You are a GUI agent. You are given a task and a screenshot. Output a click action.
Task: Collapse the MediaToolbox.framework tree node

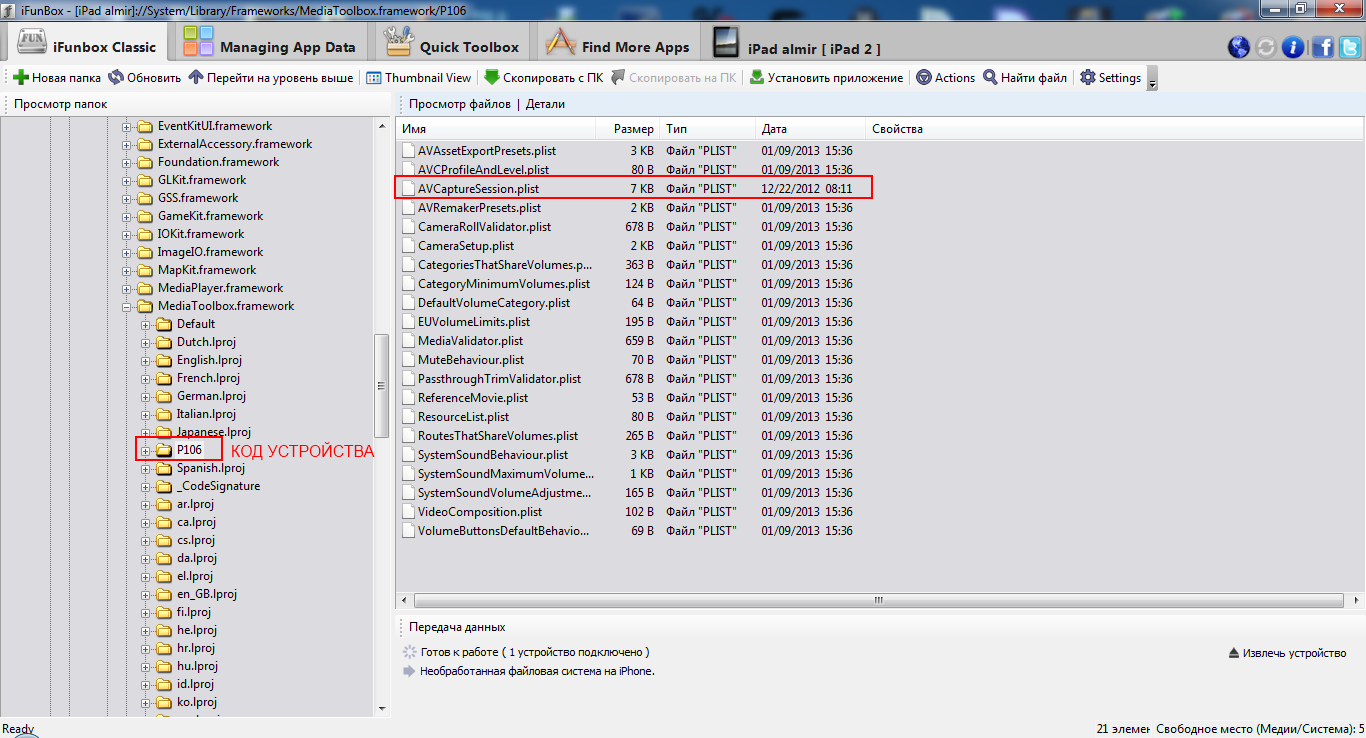click(127, 306)
